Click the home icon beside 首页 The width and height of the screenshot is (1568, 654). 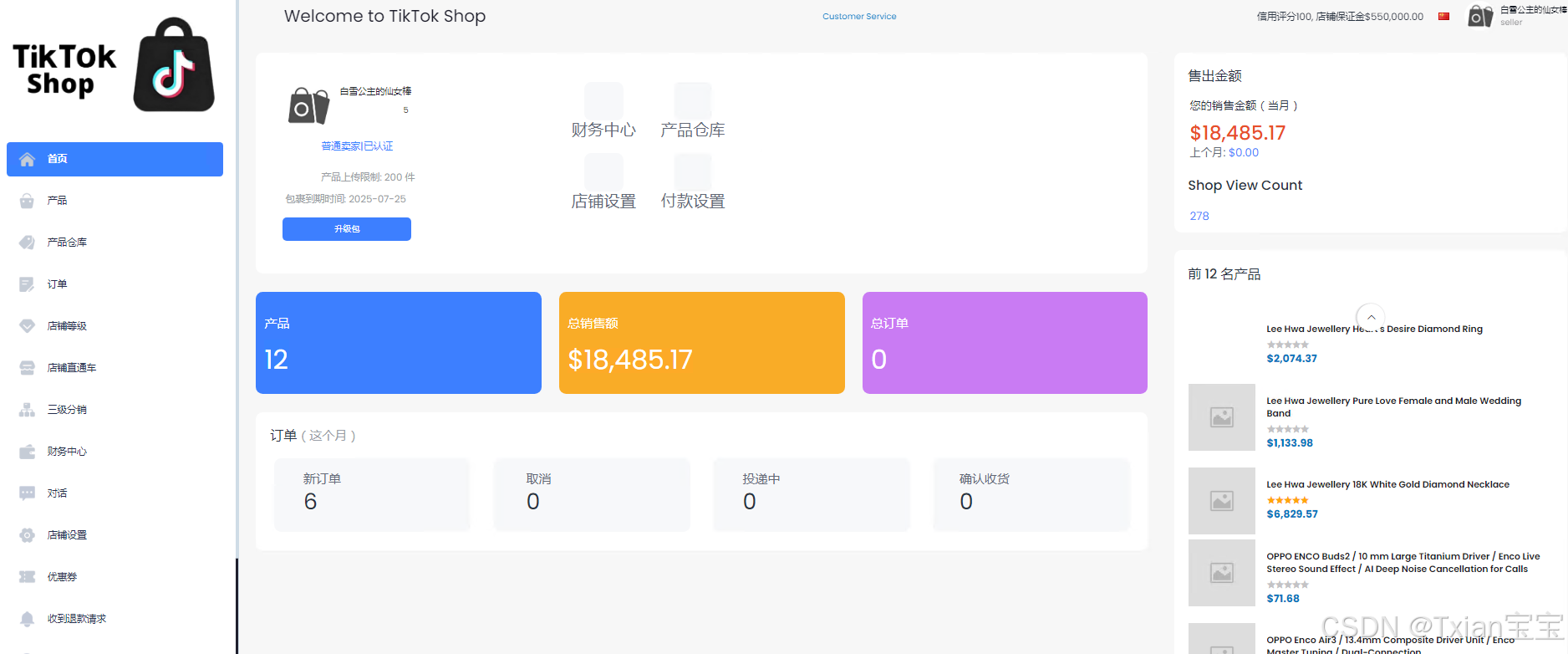[28, 159]
